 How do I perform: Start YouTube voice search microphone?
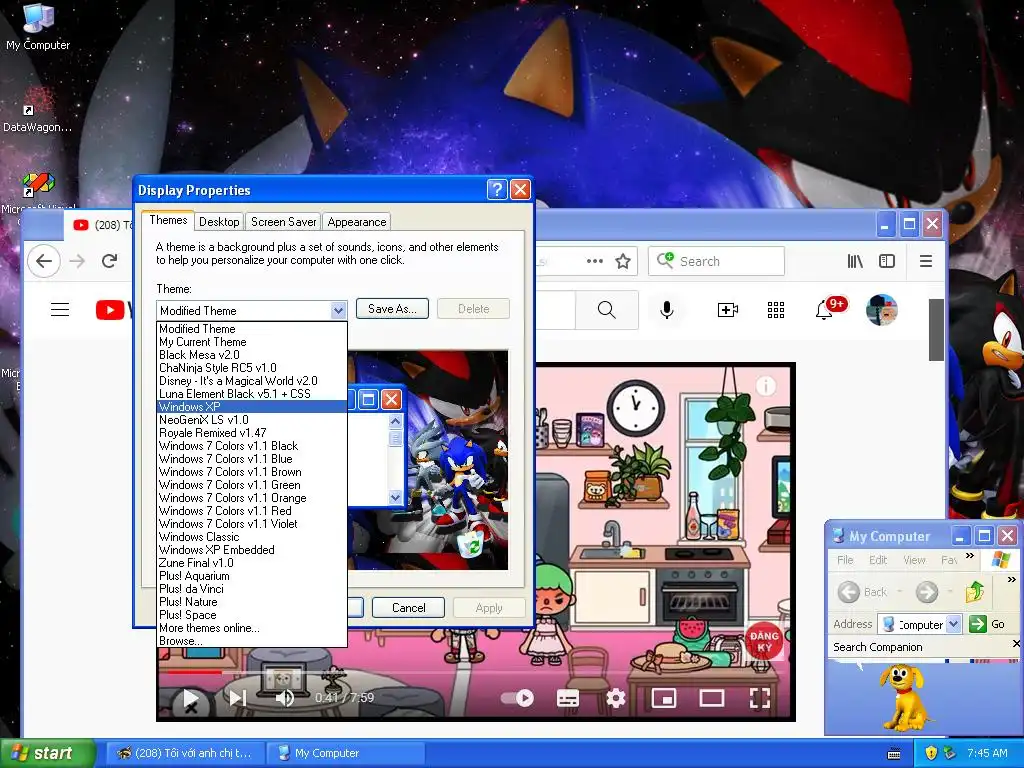[667, 310]
